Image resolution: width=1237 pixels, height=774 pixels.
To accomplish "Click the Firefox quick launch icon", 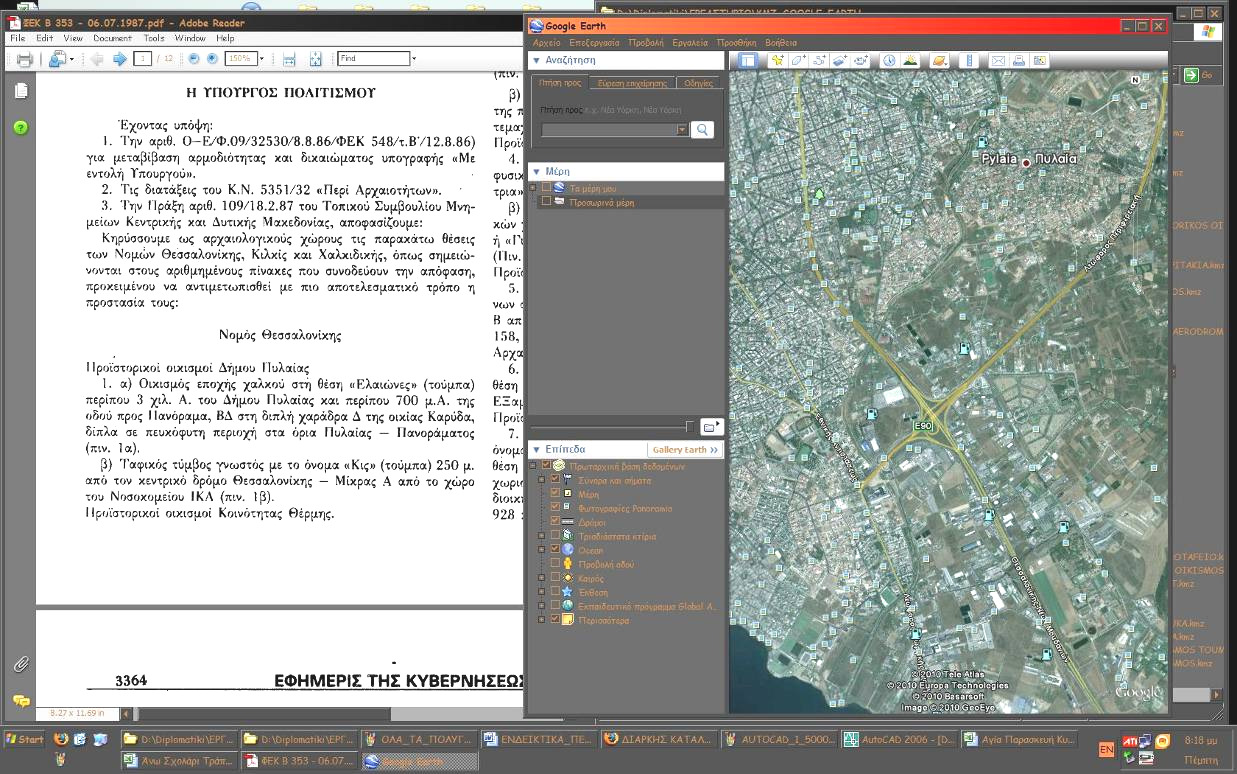I will [x=62, y=740].
